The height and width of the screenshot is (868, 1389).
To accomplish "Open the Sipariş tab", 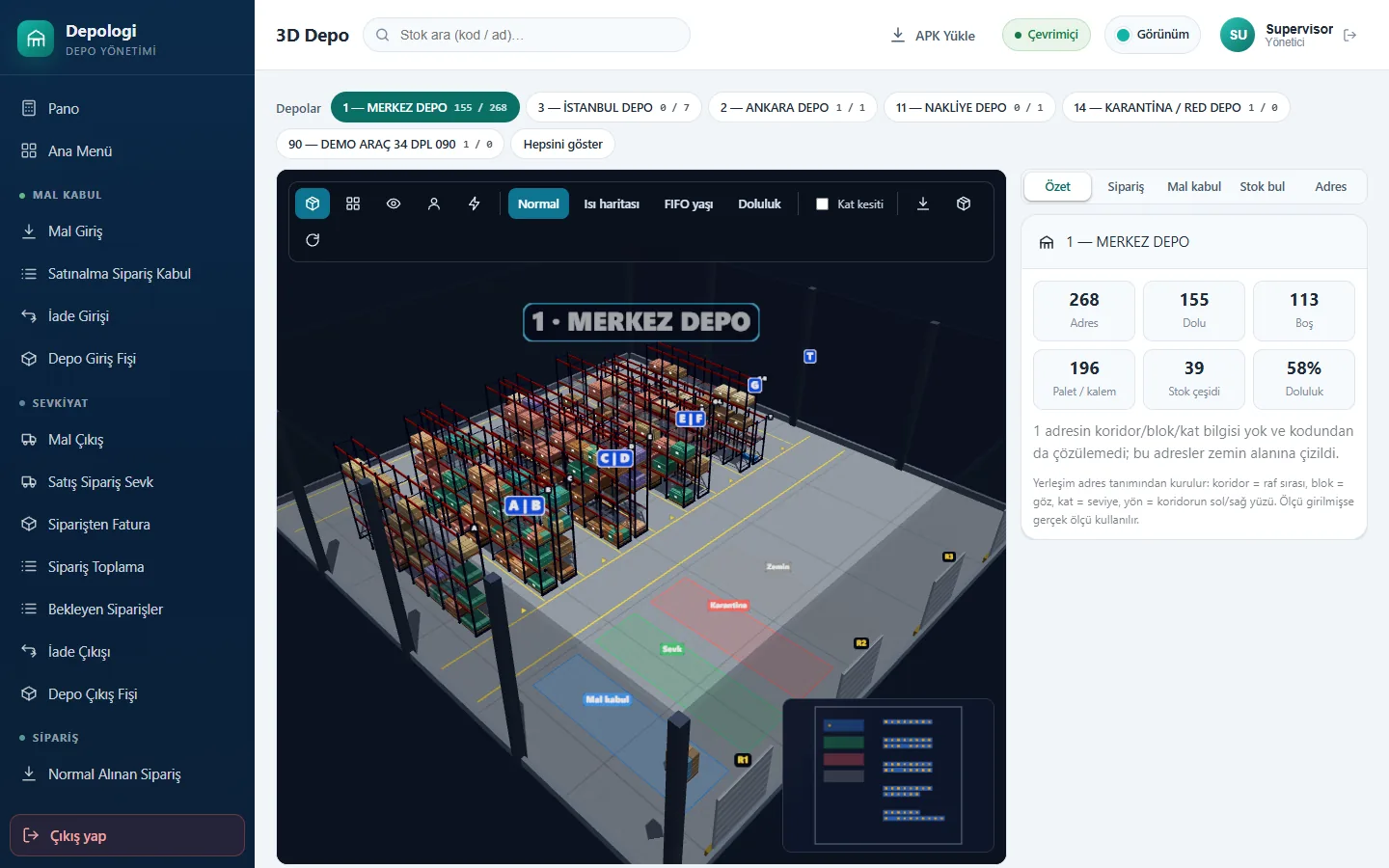I will coord(1126,186).
